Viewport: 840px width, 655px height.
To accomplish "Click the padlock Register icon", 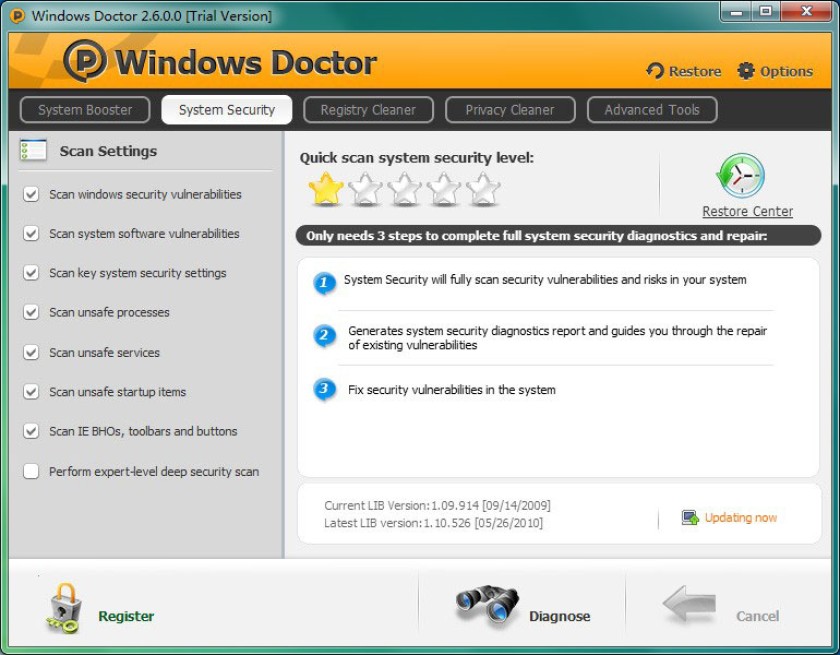I will click(63, 608).
